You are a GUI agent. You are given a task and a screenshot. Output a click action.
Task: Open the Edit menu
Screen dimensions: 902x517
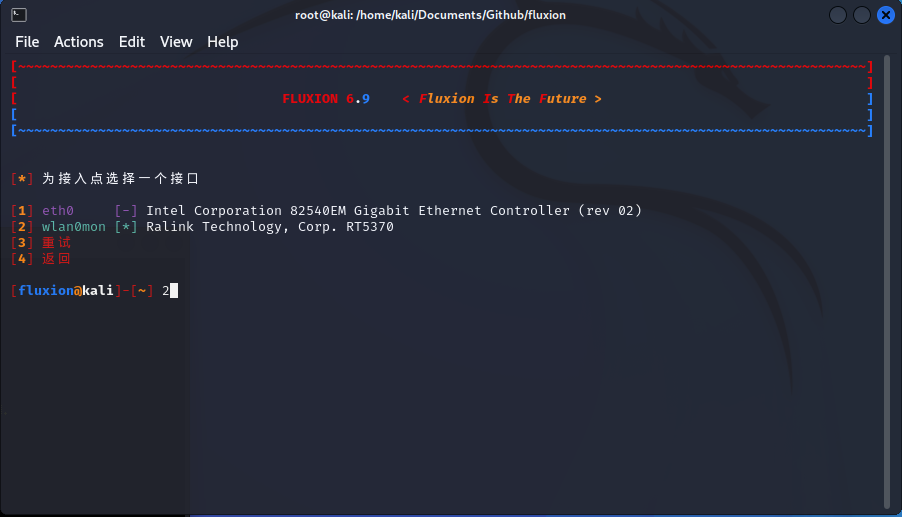(132, 42)
